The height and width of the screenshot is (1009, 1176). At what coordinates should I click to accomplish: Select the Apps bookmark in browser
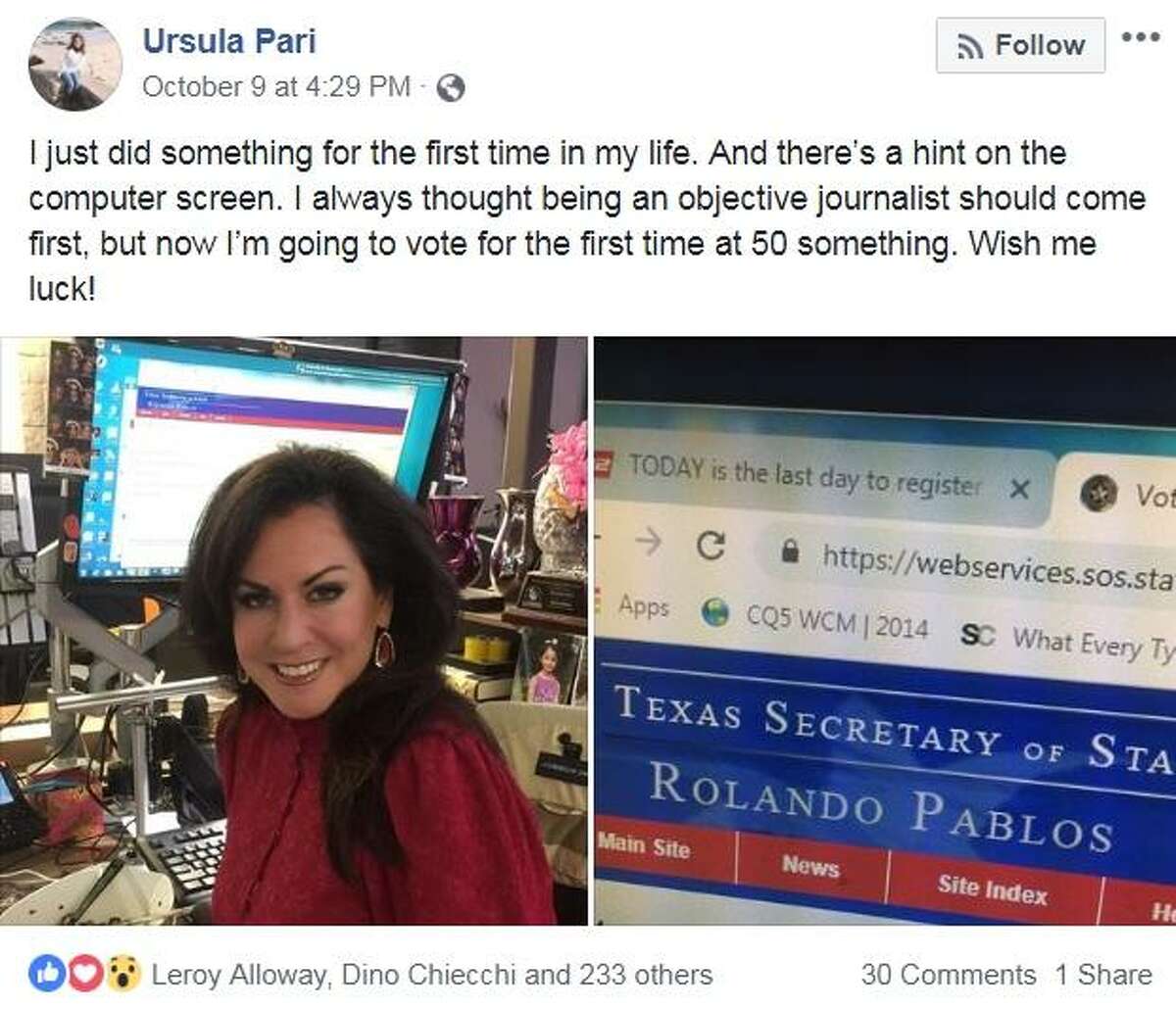pyautogui.click(x=643, y=606)
